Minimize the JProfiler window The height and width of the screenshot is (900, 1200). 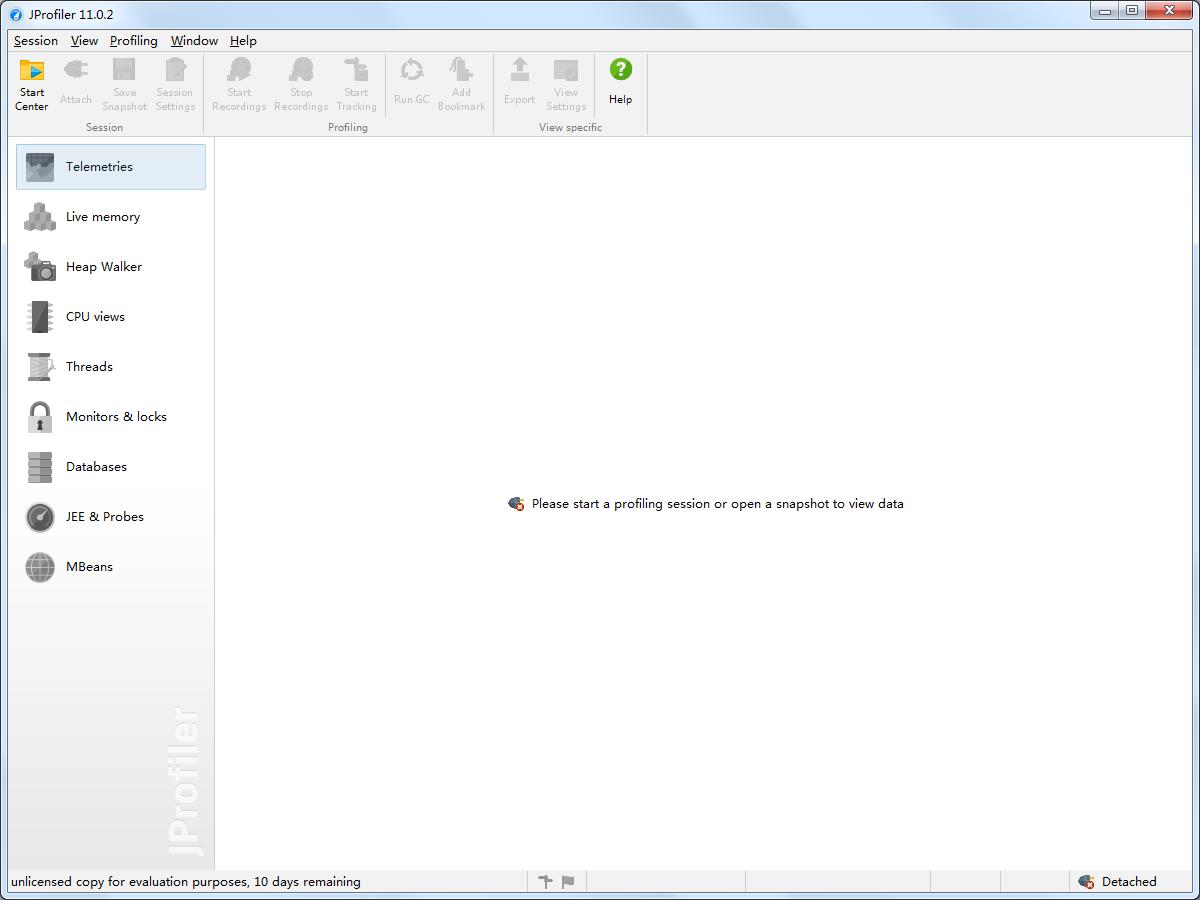[x=1104, y=11]
